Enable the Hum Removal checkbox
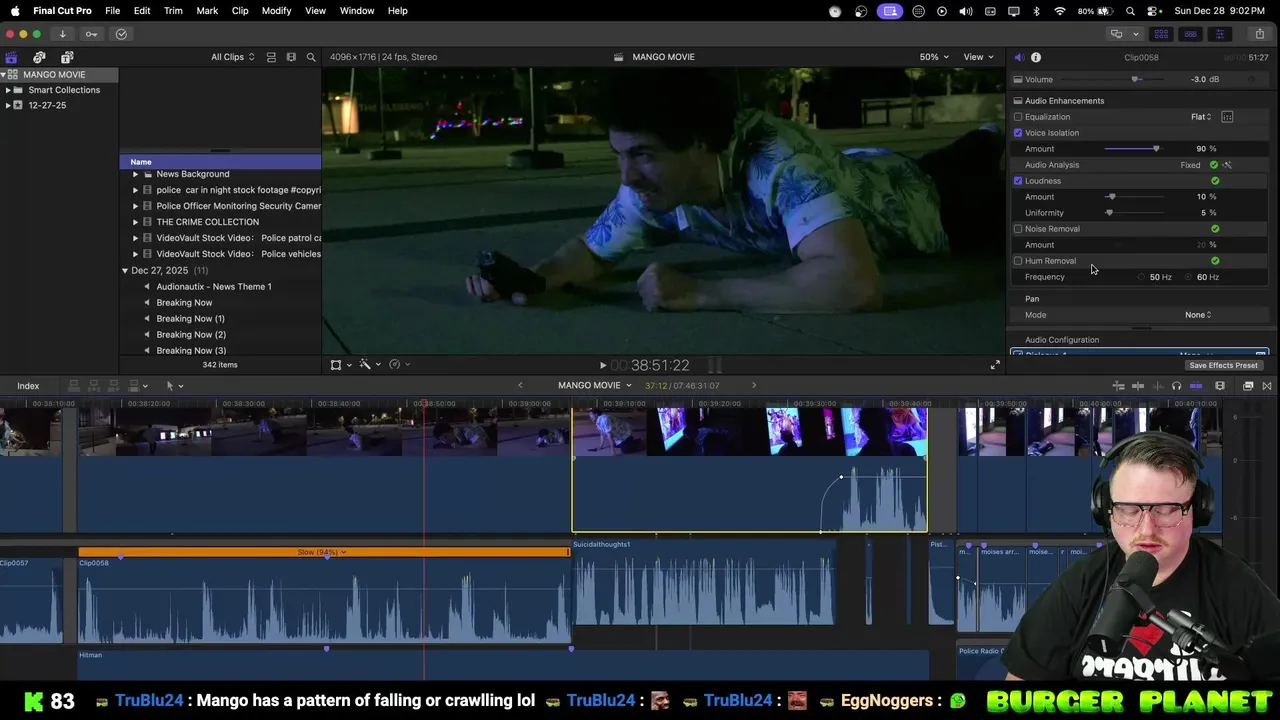 pos(1018,261)
